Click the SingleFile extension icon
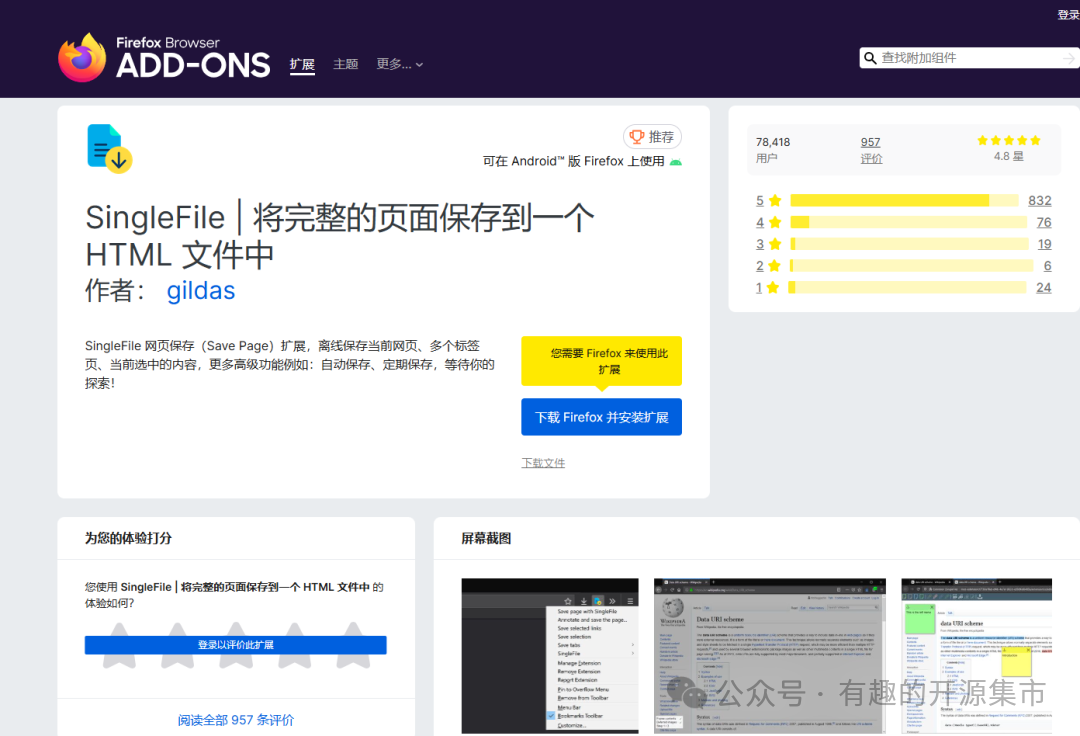The height and width of the screenshot is (736, 1080). (109, 148)
